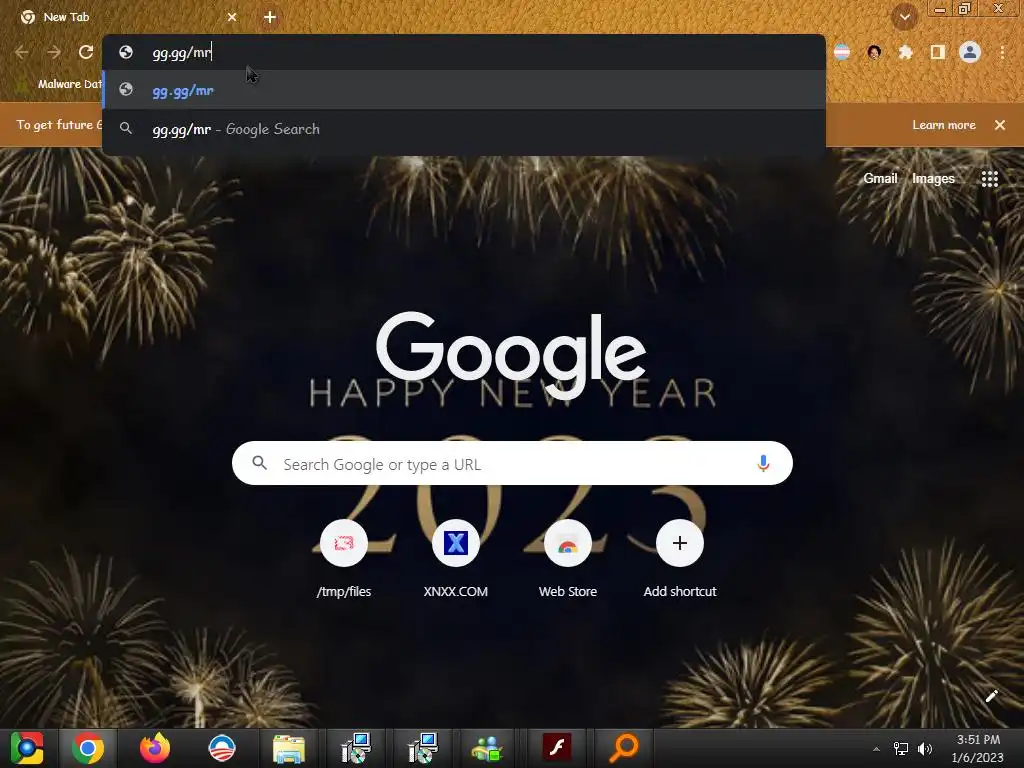Open the orange magnifier search app
Image resolution: width=1024 pixels, height=768 pixels.
coord(624,748)
